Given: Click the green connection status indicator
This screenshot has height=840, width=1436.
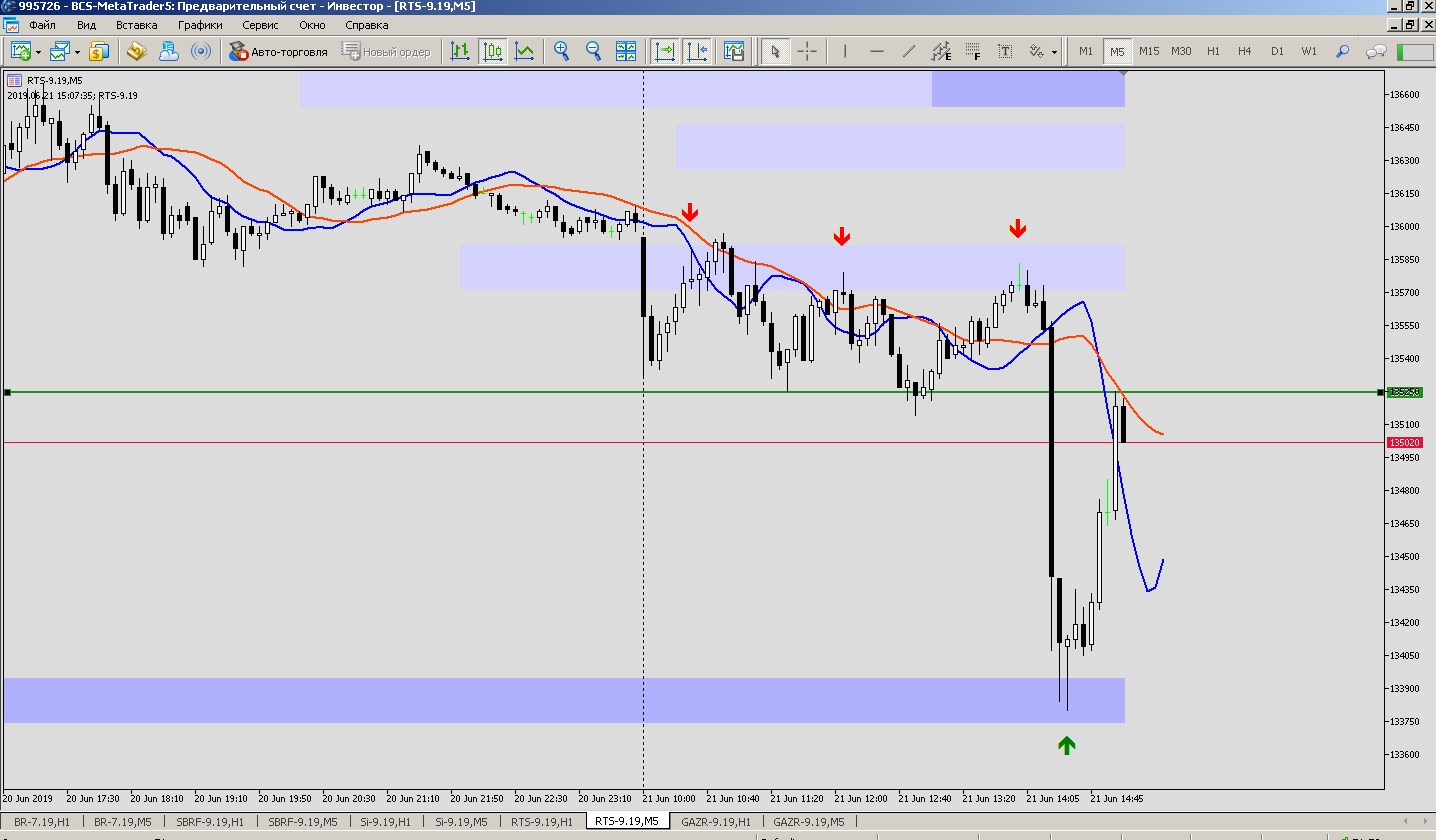Looking at the screenshot, I should tap(1414, 51).
